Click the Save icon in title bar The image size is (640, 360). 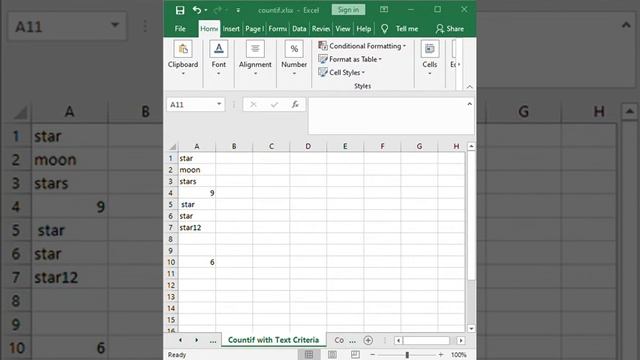point(180,10)
